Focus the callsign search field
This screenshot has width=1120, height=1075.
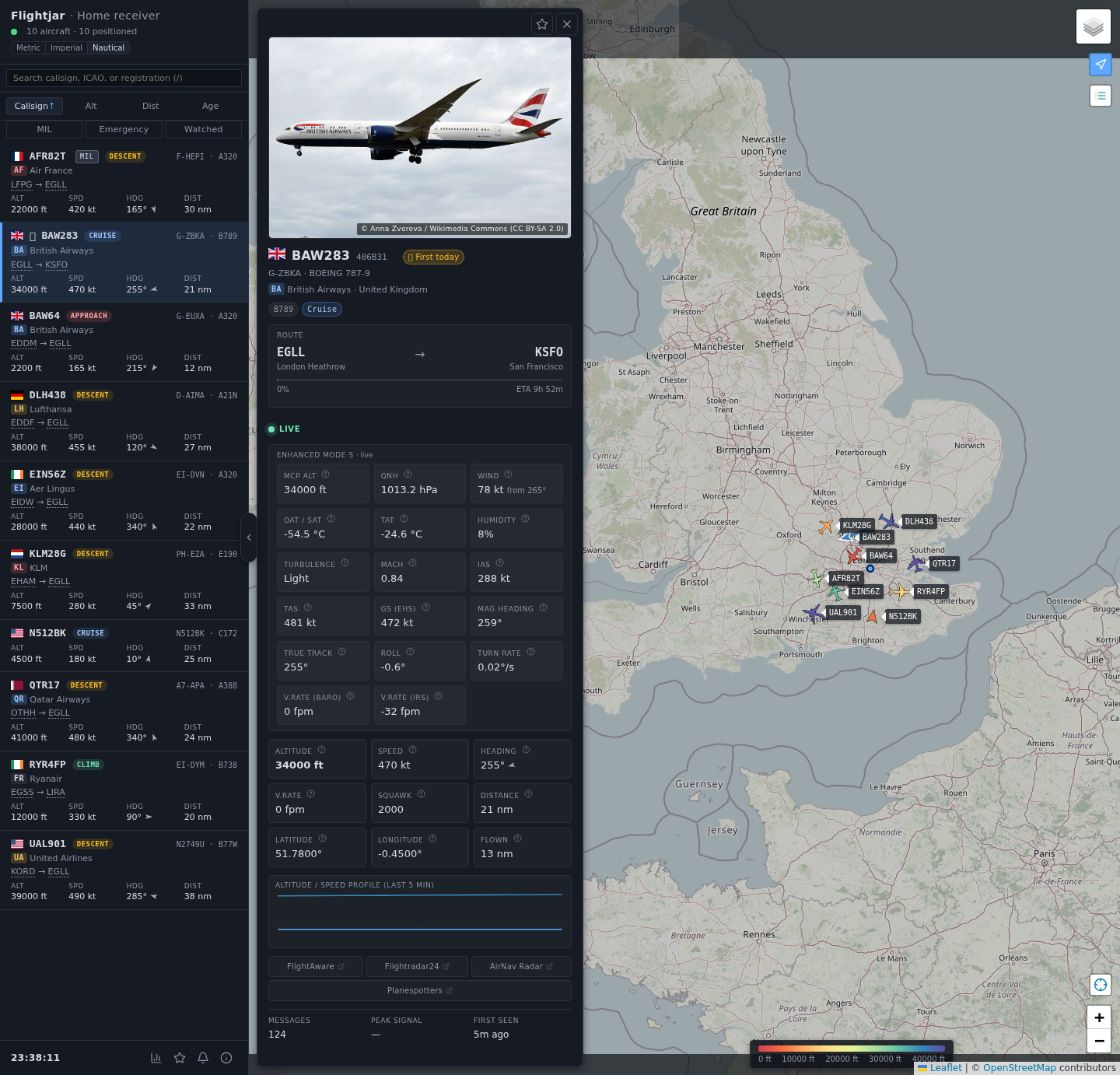124,79
